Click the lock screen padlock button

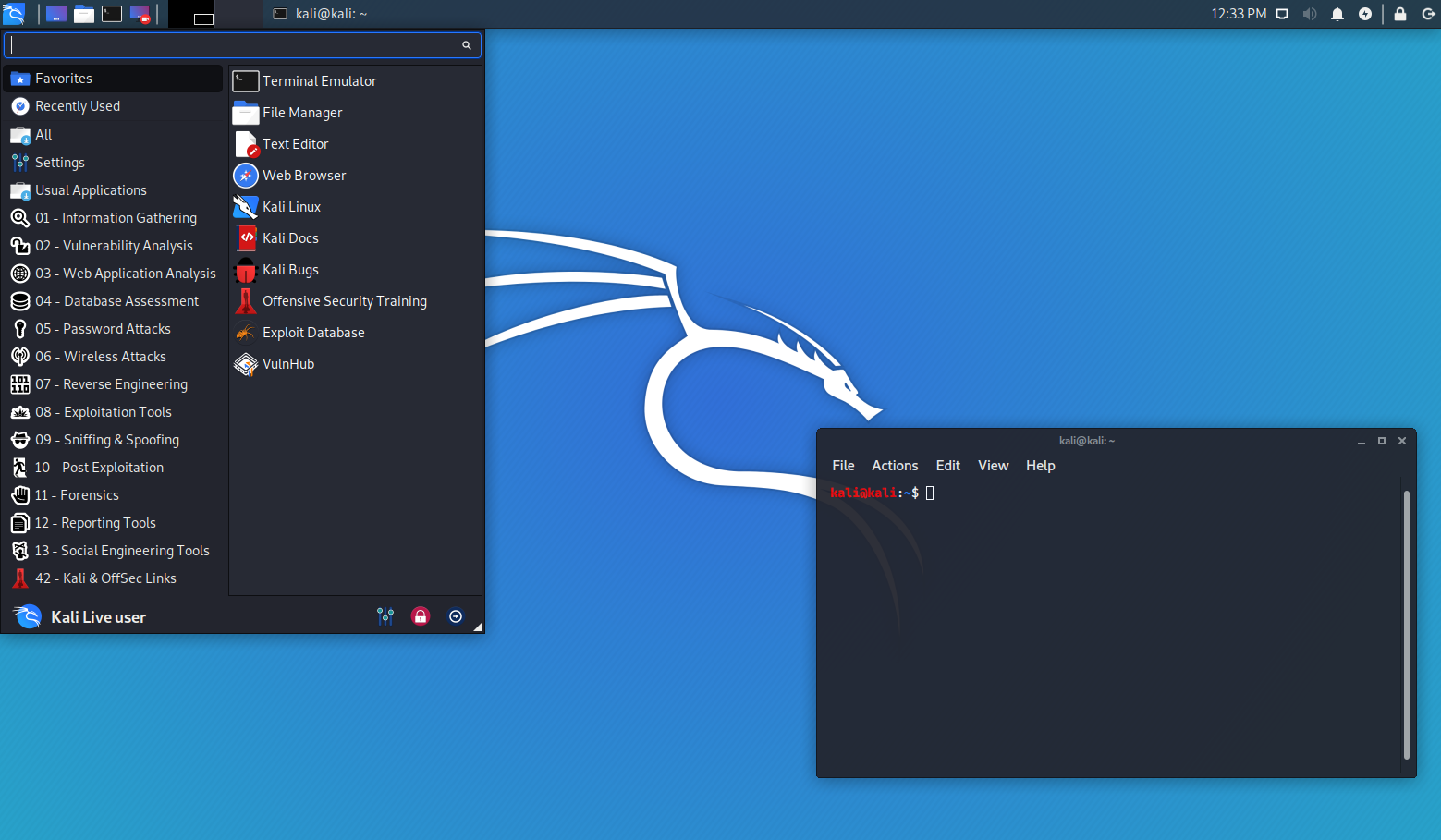(421, 615)
